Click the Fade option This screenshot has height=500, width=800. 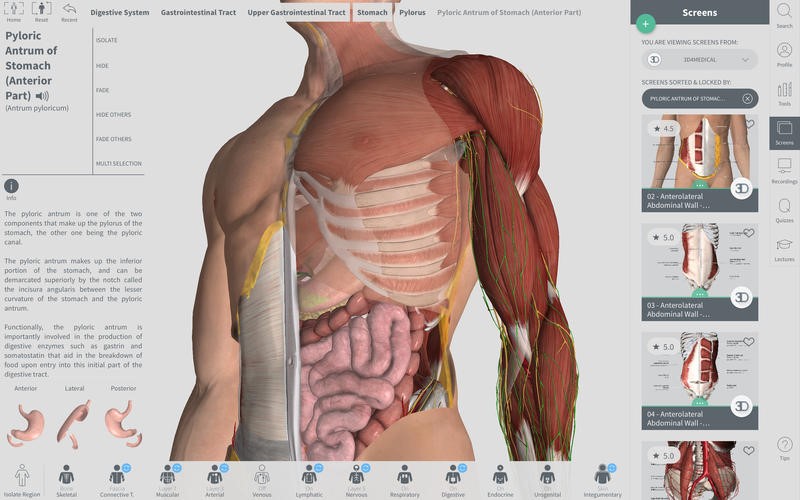pyautogui.click(x=103, y=90)
